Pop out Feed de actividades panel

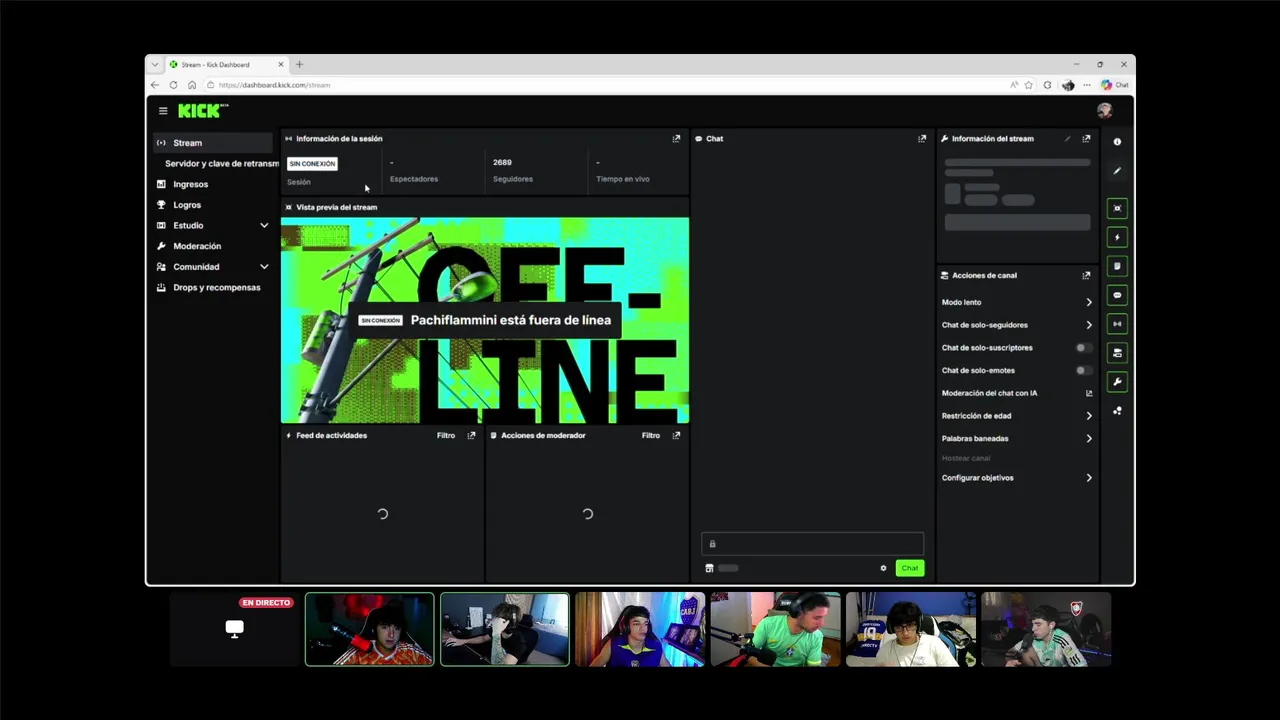coord(471,435)
